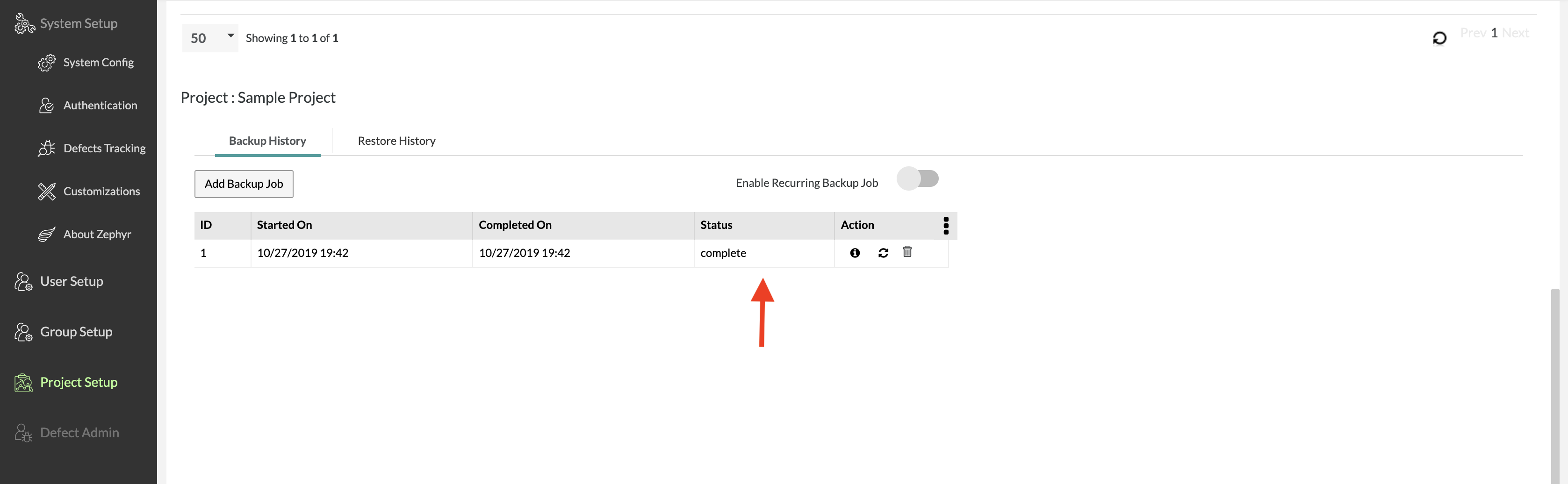Select the Backup History tab

[267, 141]
